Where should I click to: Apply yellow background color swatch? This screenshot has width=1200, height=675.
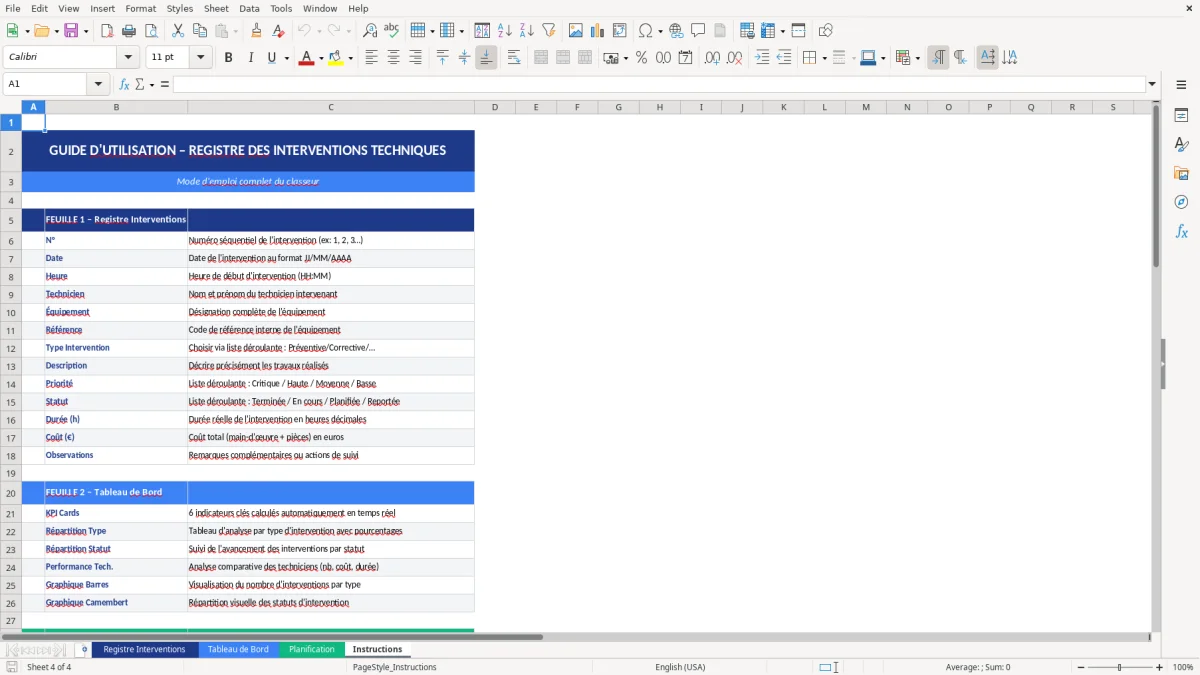click(x=336, y=58)
